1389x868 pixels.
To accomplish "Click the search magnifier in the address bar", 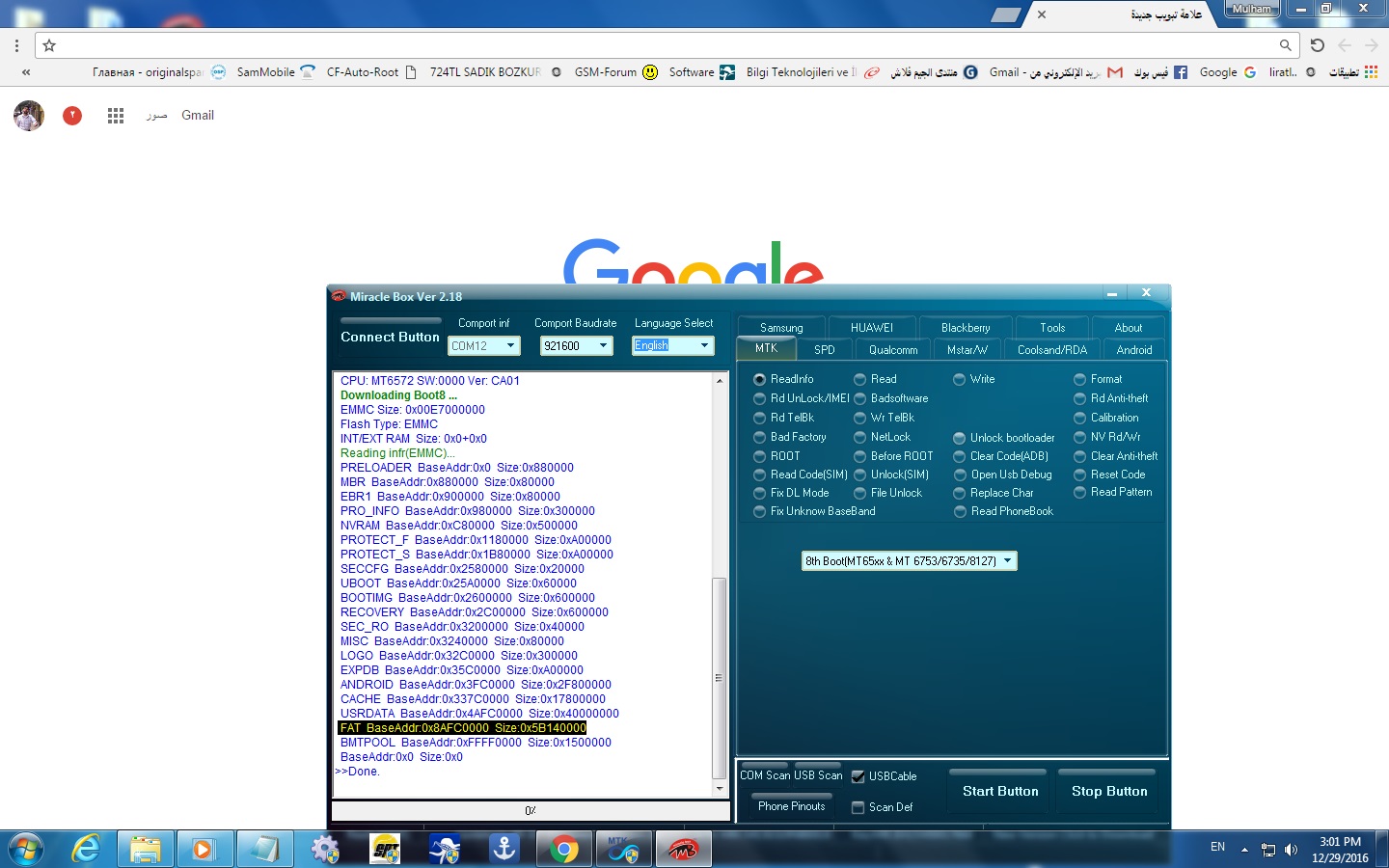I will [x=1285, y=45].
